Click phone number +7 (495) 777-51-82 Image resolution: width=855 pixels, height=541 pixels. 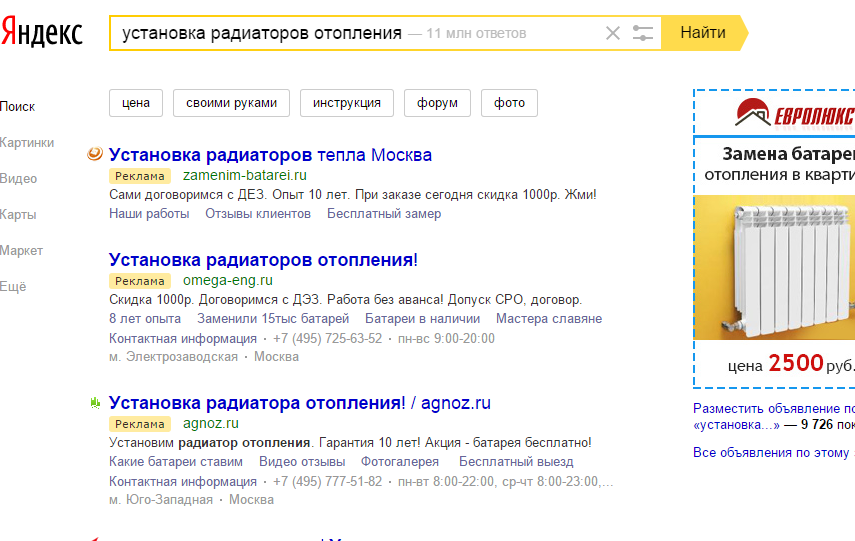click(x=328, y=482)
